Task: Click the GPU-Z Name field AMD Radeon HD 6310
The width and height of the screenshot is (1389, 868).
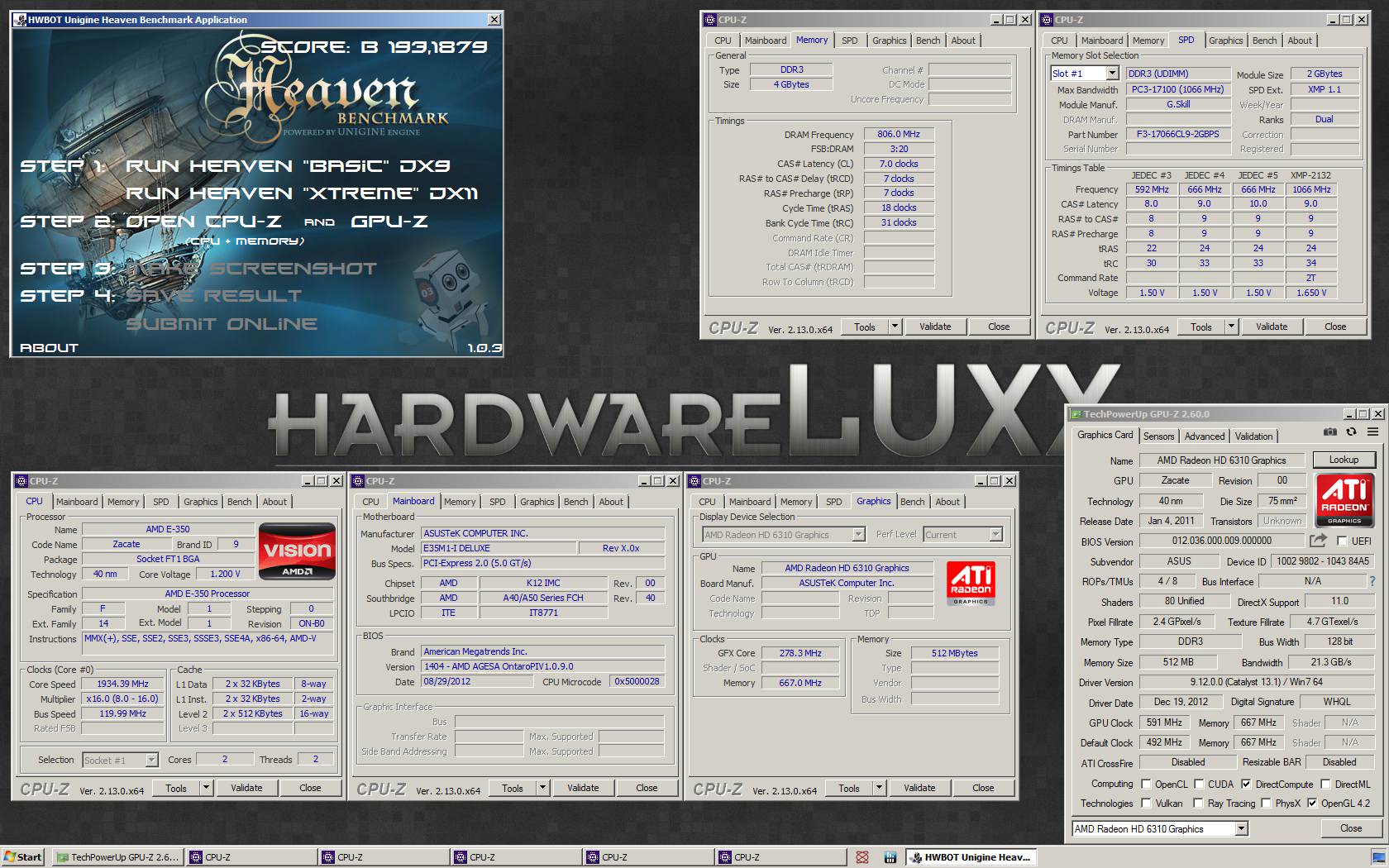Action: [x=1221, y=460]
